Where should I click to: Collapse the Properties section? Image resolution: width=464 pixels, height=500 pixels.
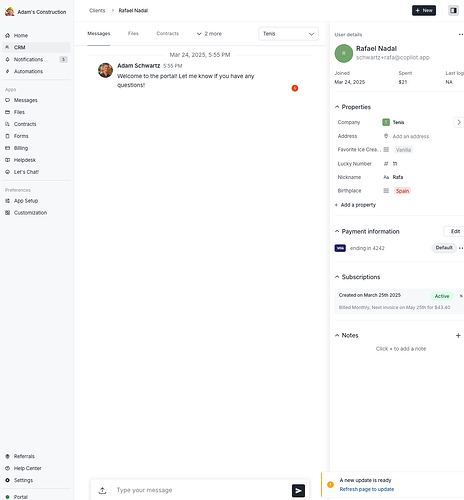point(353,107)
